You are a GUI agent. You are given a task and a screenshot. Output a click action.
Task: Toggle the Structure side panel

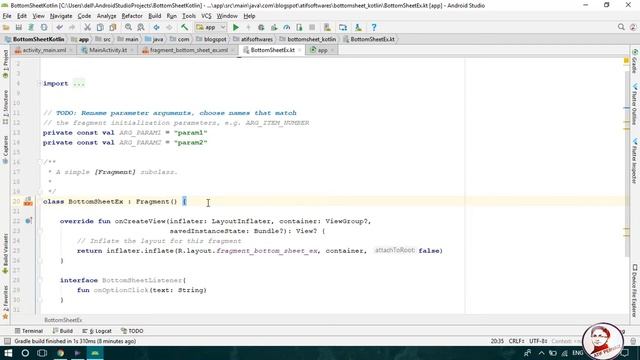click(x=5, y=107)
